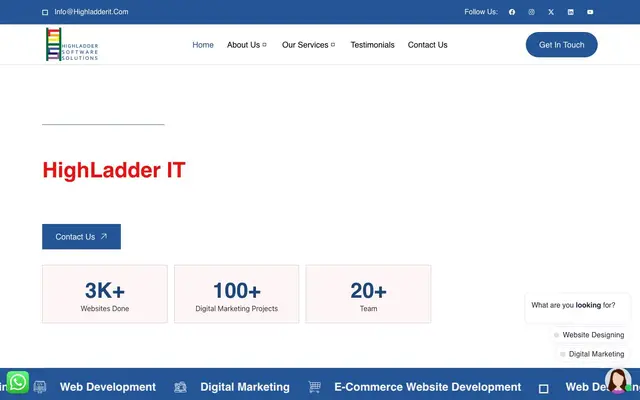
Task: Click the HighLadder IT heading
Action: [114, 170]
